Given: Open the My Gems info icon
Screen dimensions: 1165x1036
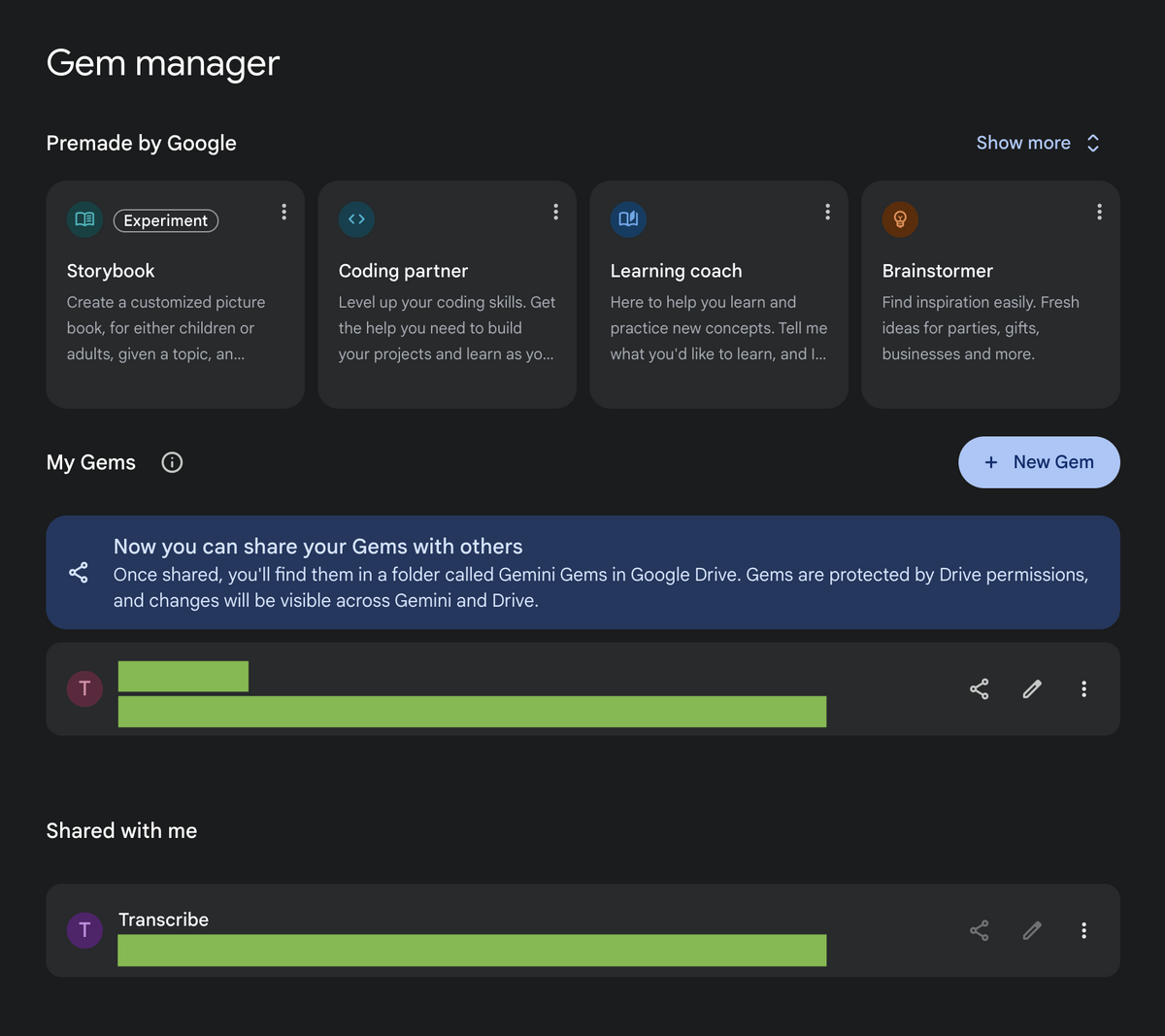Looking at the screenshot, I should pos(172,462).
